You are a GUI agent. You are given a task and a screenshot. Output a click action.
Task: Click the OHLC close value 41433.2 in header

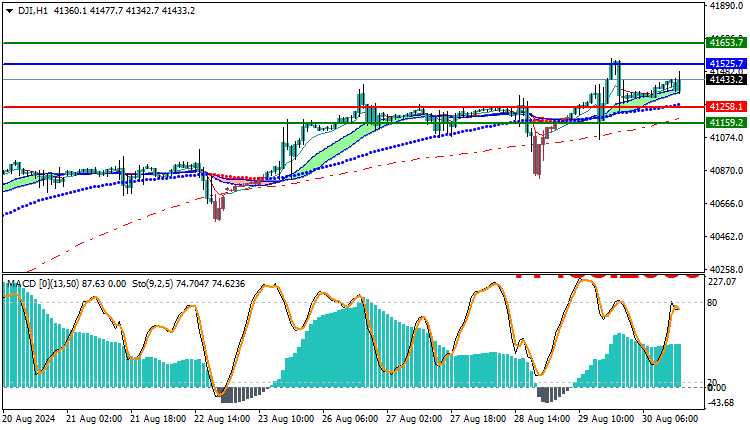pos(178,11)
